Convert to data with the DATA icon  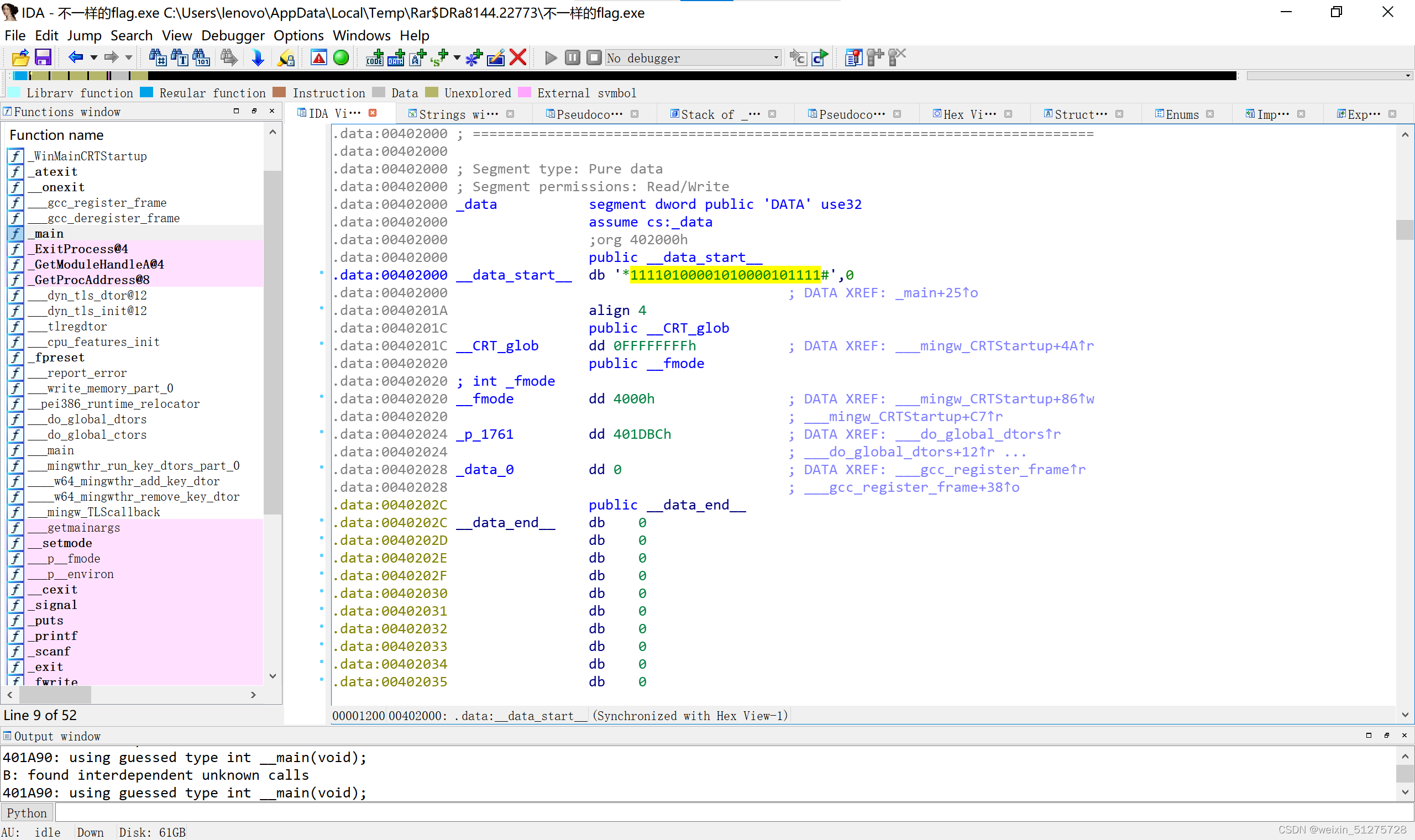point(396,57)
